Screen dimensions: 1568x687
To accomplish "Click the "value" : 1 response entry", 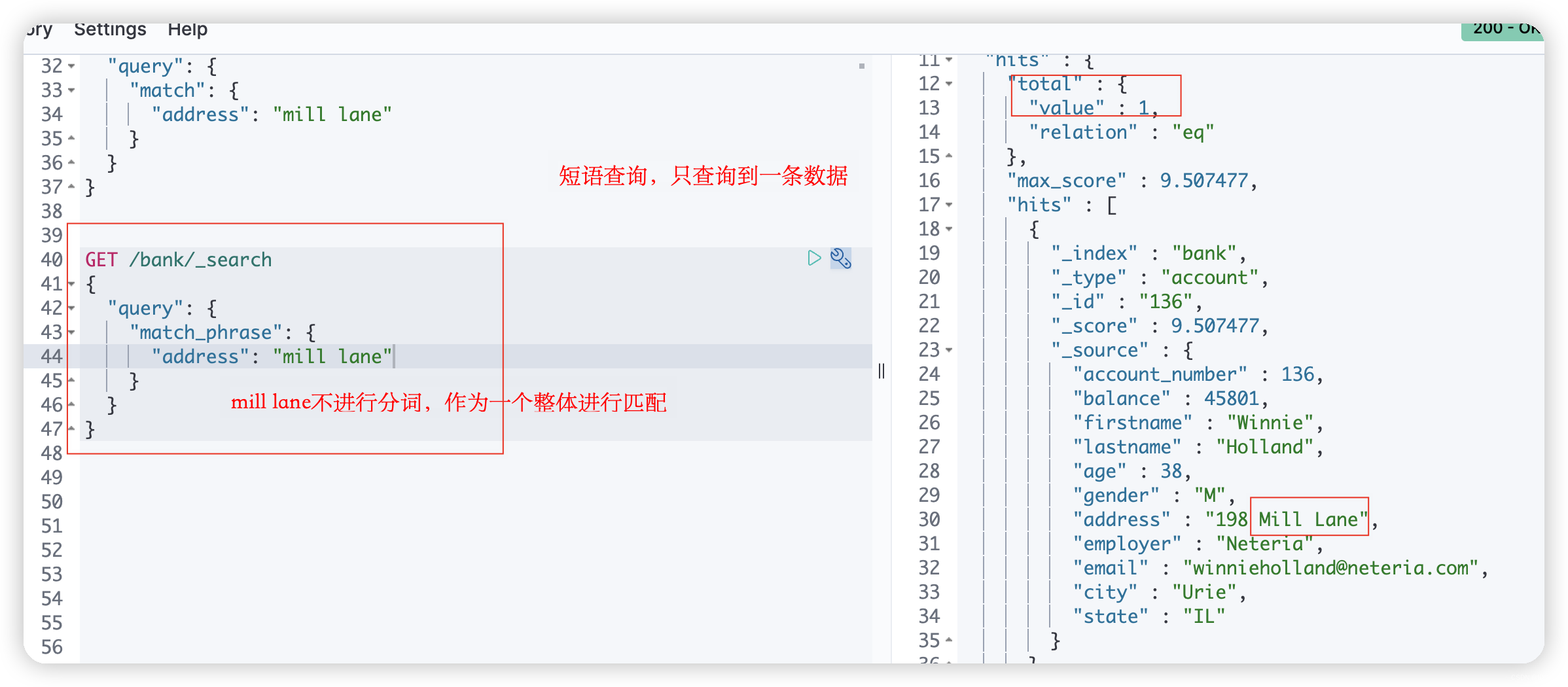I will coord(1094,108).
